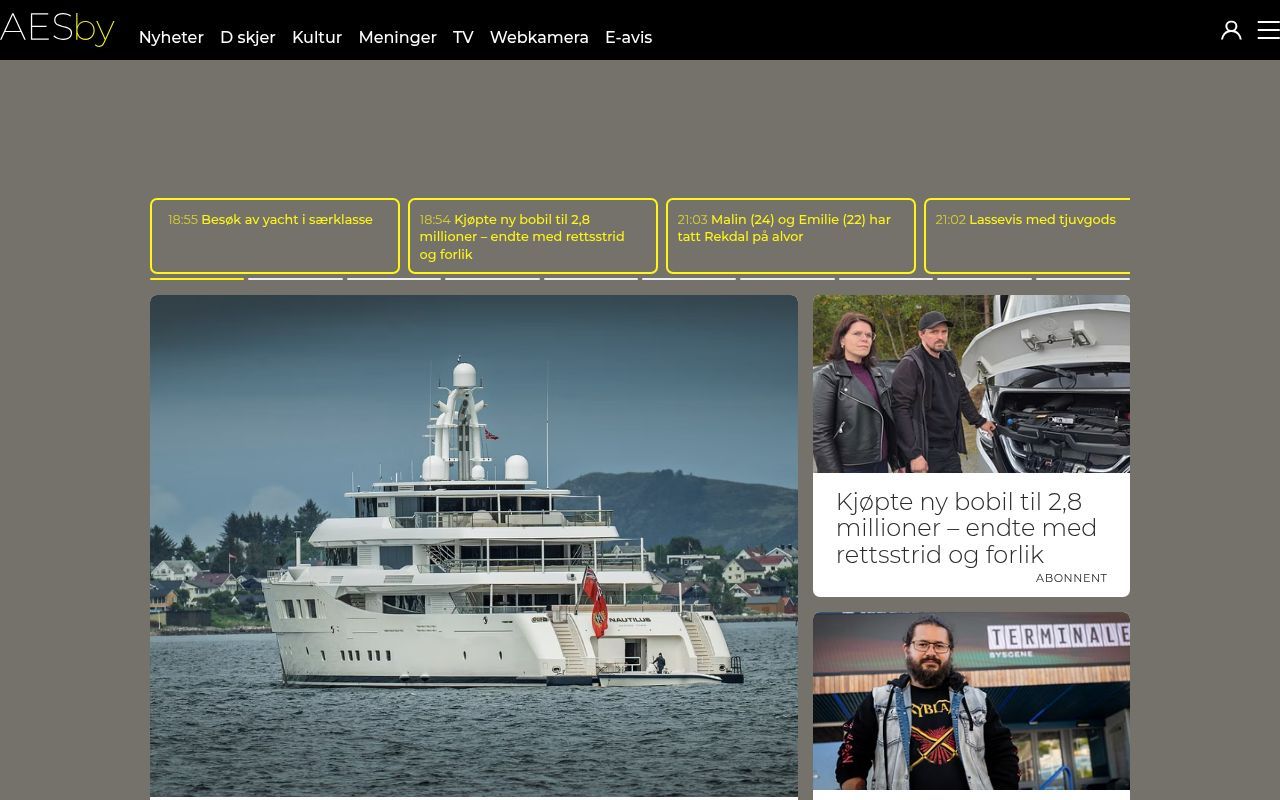Open ticker story Malin og Emilie Rekdal
This screenshot has width=1280, height=800.
[791, 236]
